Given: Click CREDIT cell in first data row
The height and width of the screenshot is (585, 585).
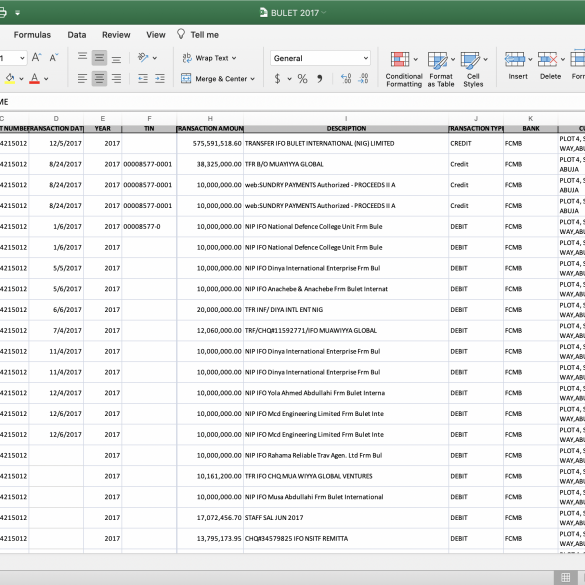Looking at the screenshot, I should coord(476,143).
